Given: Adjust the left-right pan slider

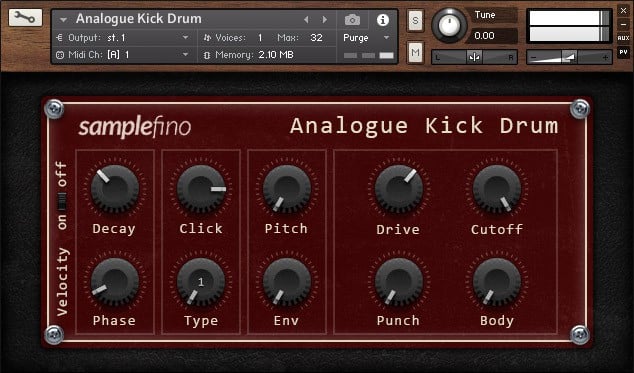Looking at the screenshot, I should point(474,57).
